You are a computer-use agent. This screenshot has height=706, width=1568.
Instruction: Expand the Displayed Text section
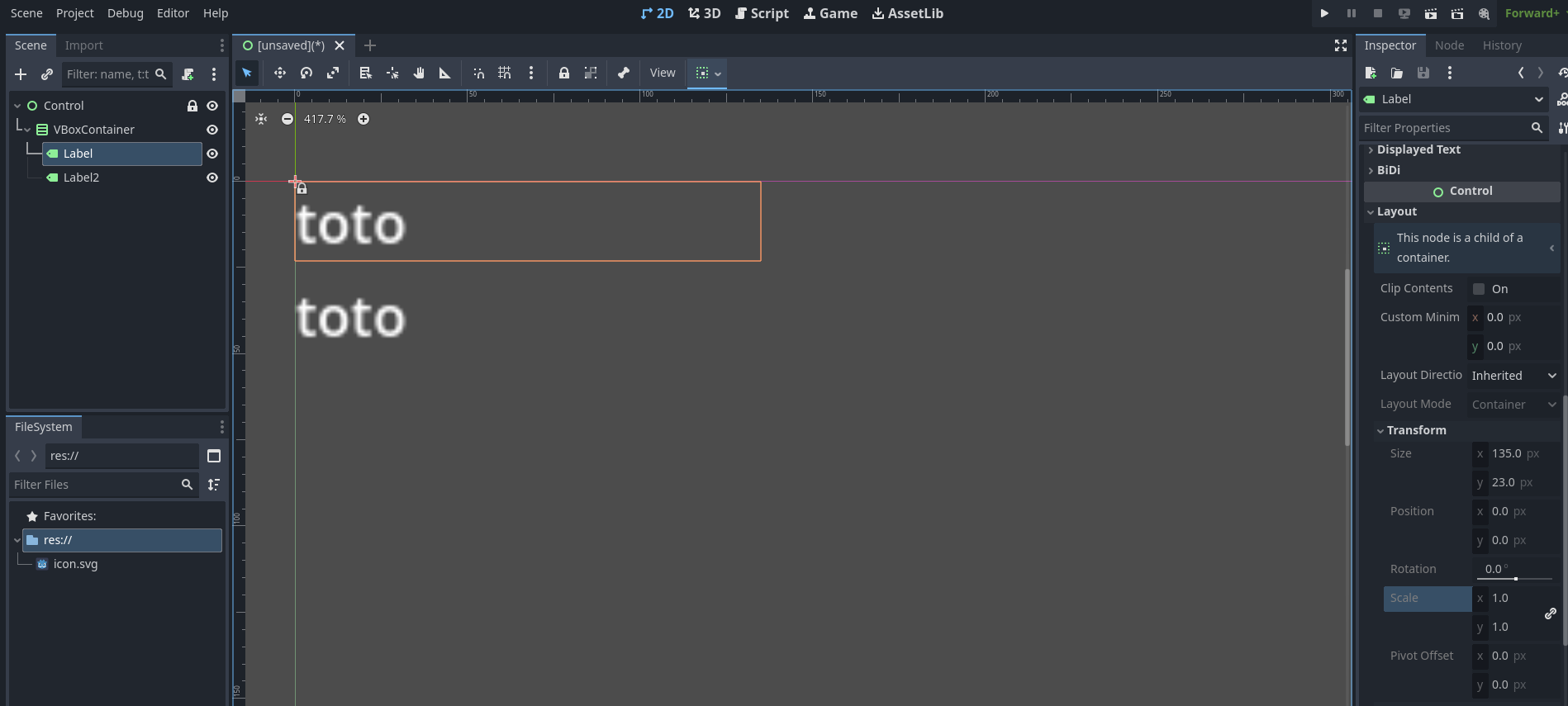coord(1418,149)
